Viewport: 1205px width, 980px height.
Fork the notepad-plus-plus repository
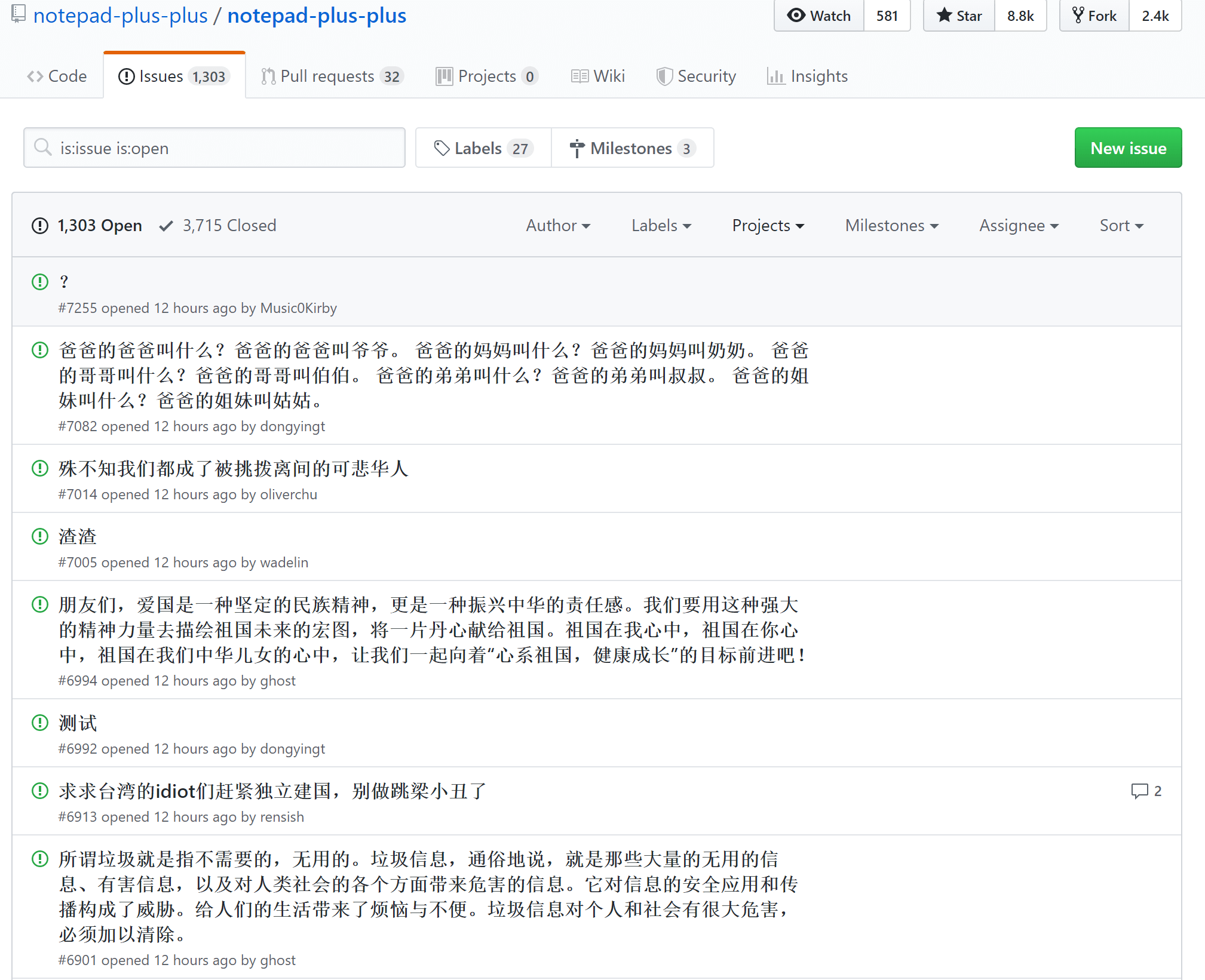(1094, 16)
